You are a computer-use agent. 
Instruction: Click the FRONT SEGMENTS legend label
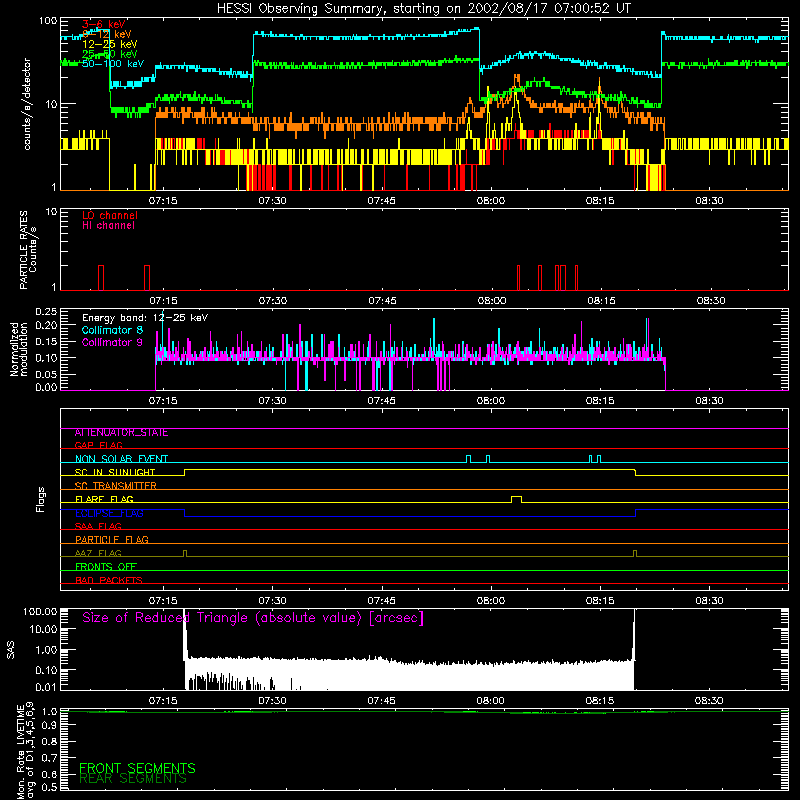(137, 768)
